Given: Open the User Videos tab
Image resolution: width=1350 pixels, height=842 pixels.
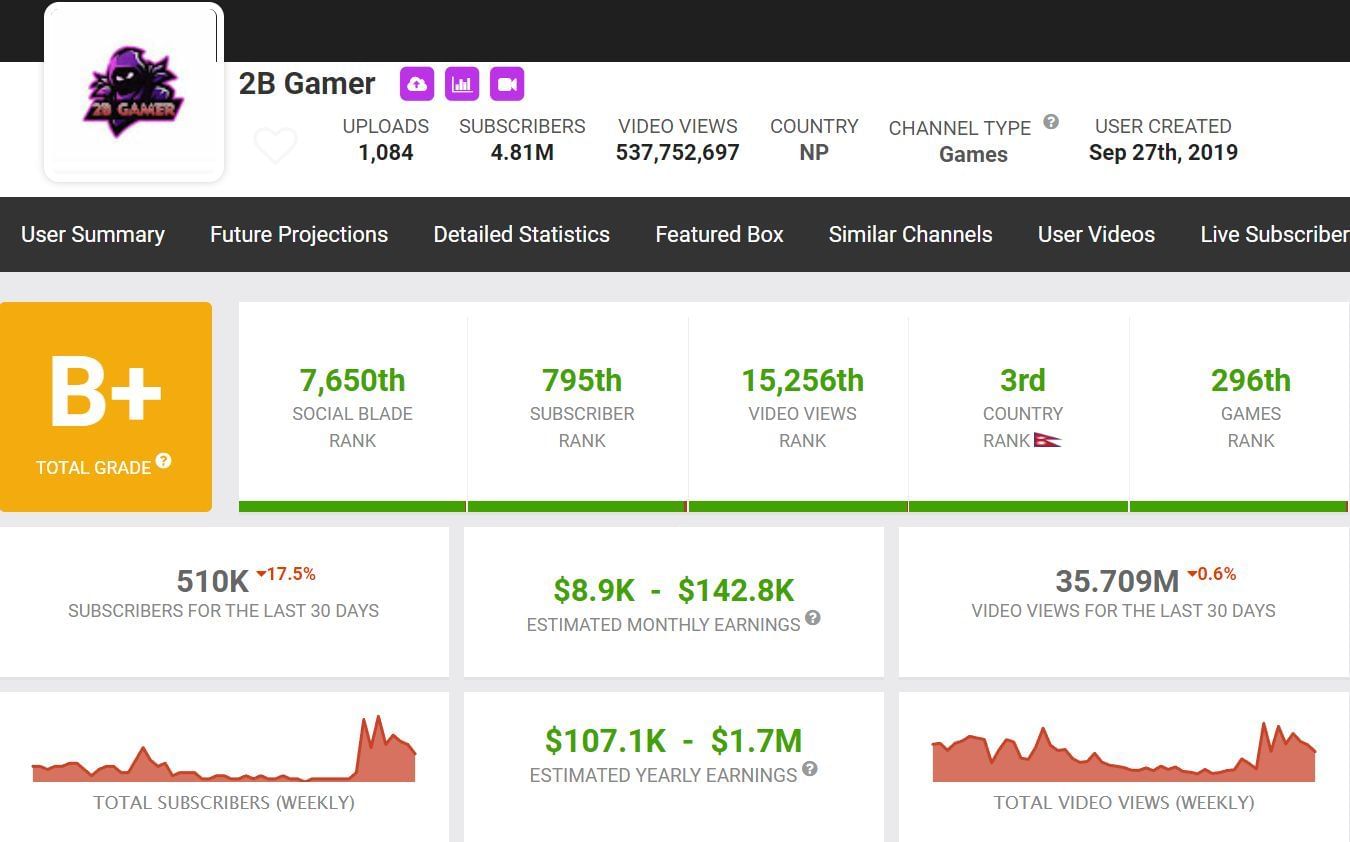Looking at the screenshot, I should pos(1096,234).
